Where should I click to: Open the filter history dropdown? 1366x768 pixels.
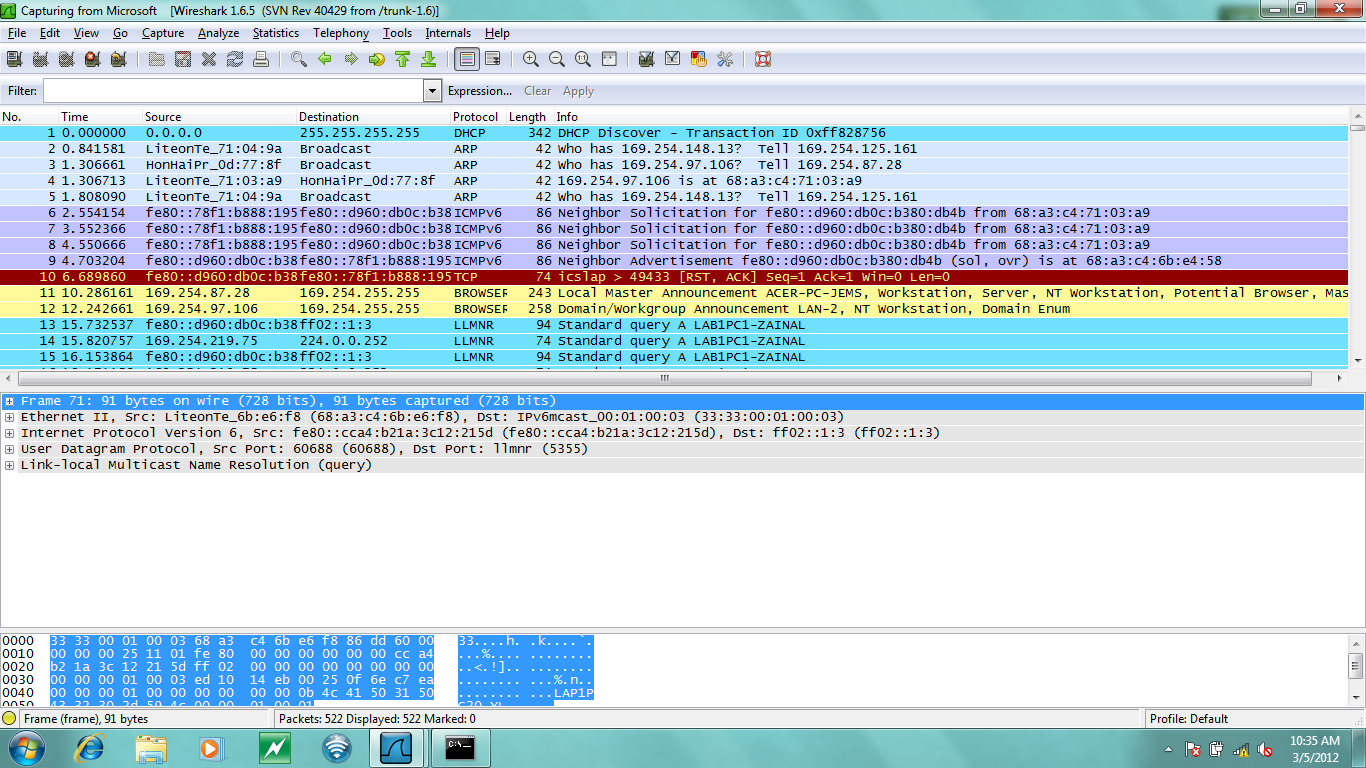(x=432, y=90)
